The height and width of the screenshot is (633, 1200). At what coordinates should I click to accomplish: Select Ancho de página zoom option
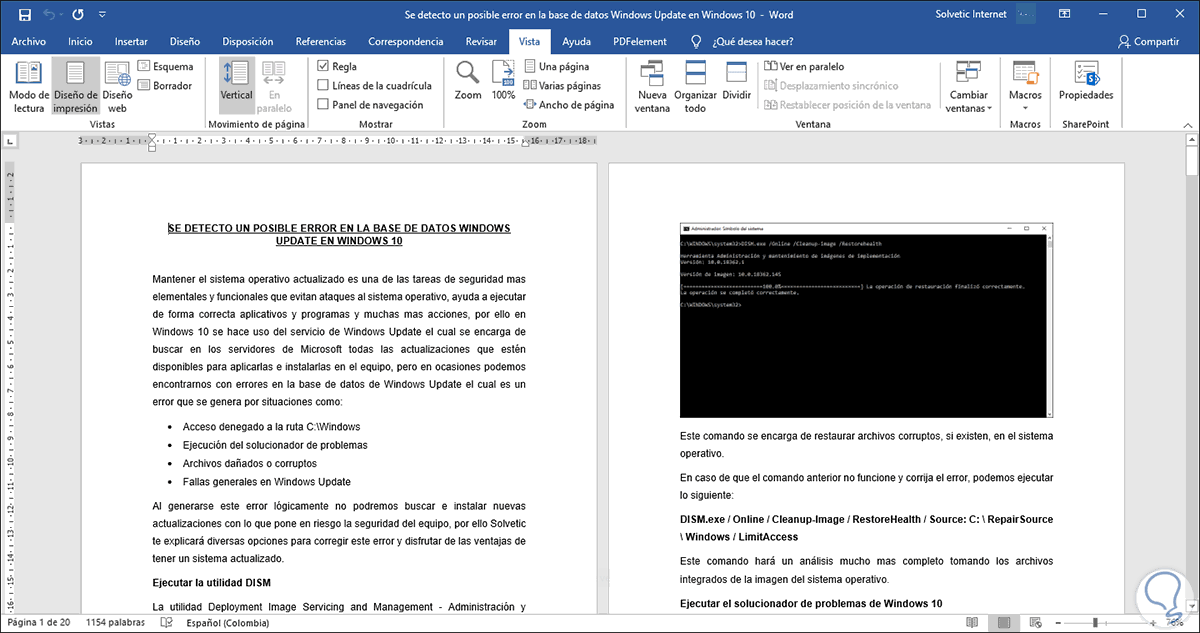568,104
